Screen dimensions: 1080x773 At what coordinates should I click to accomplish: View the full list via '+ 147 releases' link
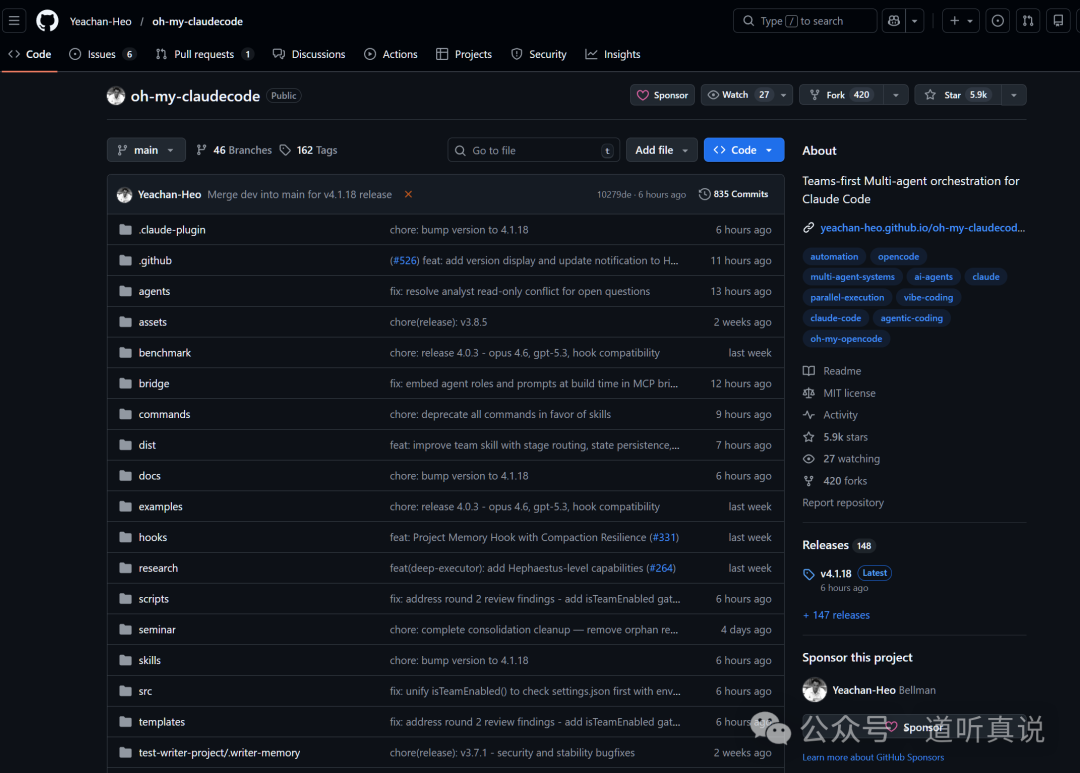coord(836,615)
